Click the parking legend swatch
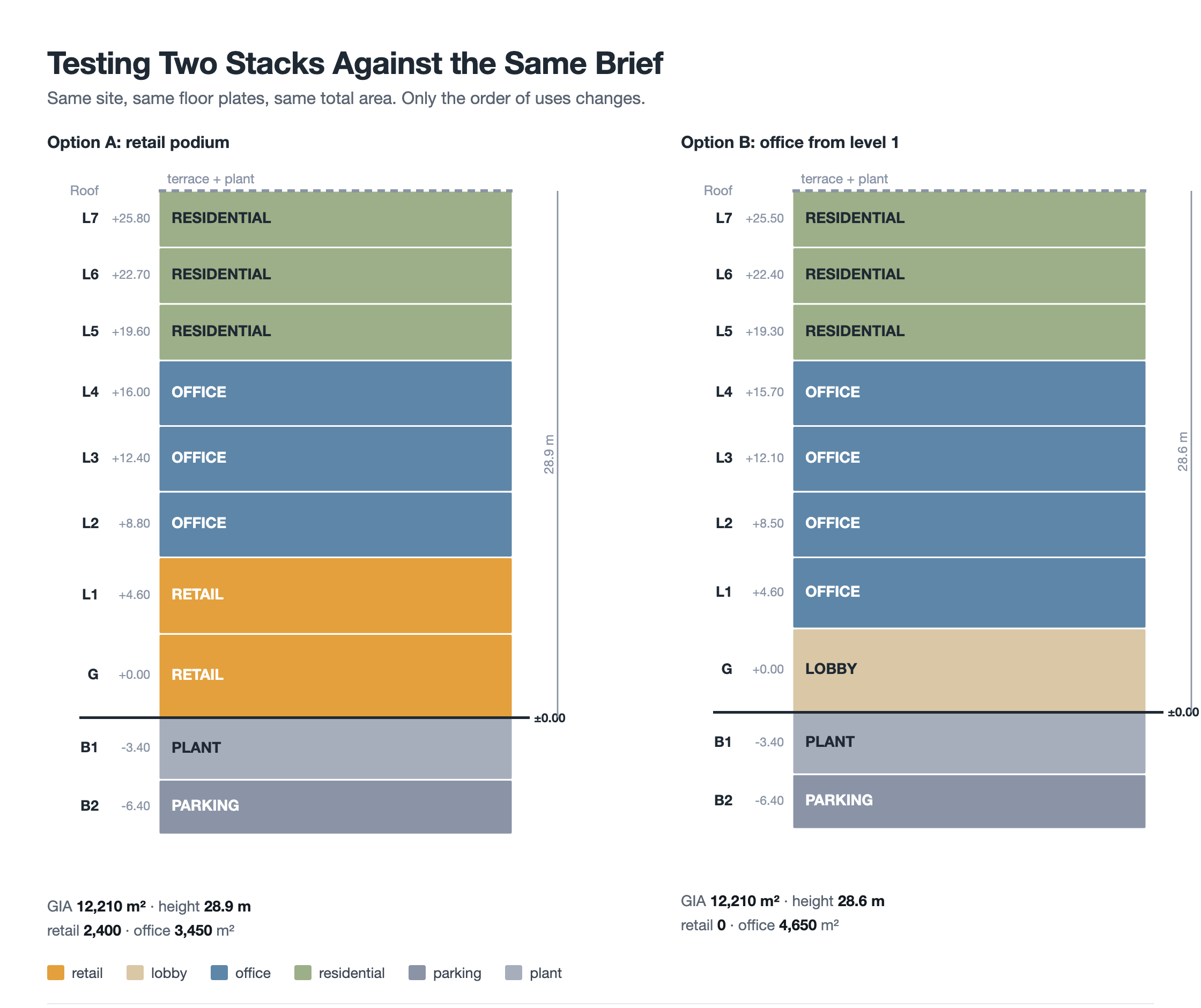Image resolution: width=1201 pixels, height=1008 pixels. pyautogui.click(x=417, y=973)
